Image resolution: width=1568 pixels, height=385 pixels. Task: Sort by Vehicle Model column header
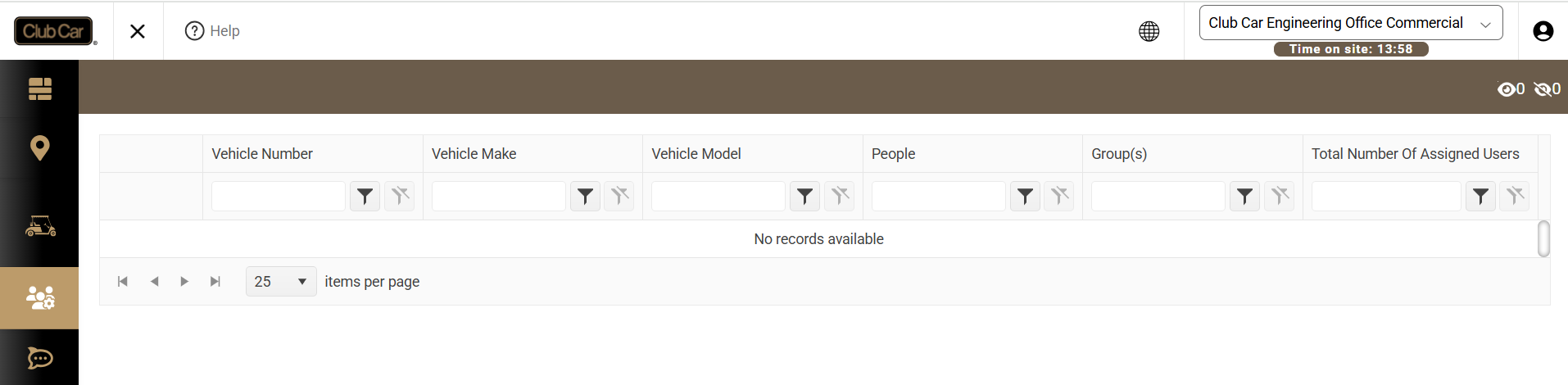(x=696, y=154)
